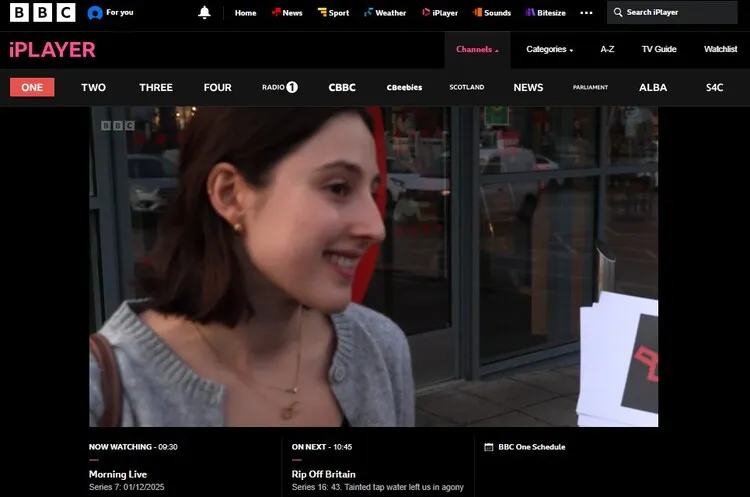750x497 pixels.
Task: Click the pink iPLAYER logo
Action: point(53,50)
